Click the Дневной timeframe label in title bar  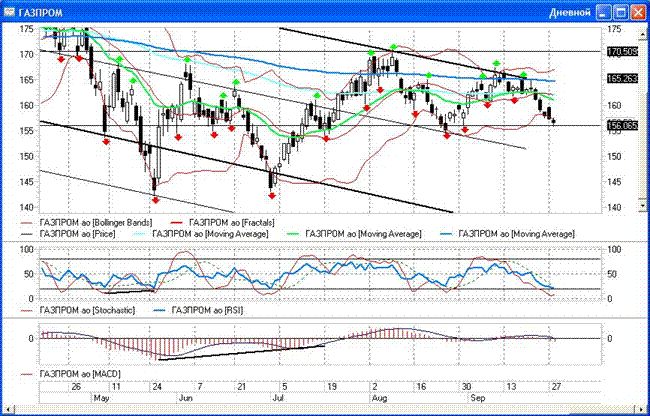coord(569,13)
